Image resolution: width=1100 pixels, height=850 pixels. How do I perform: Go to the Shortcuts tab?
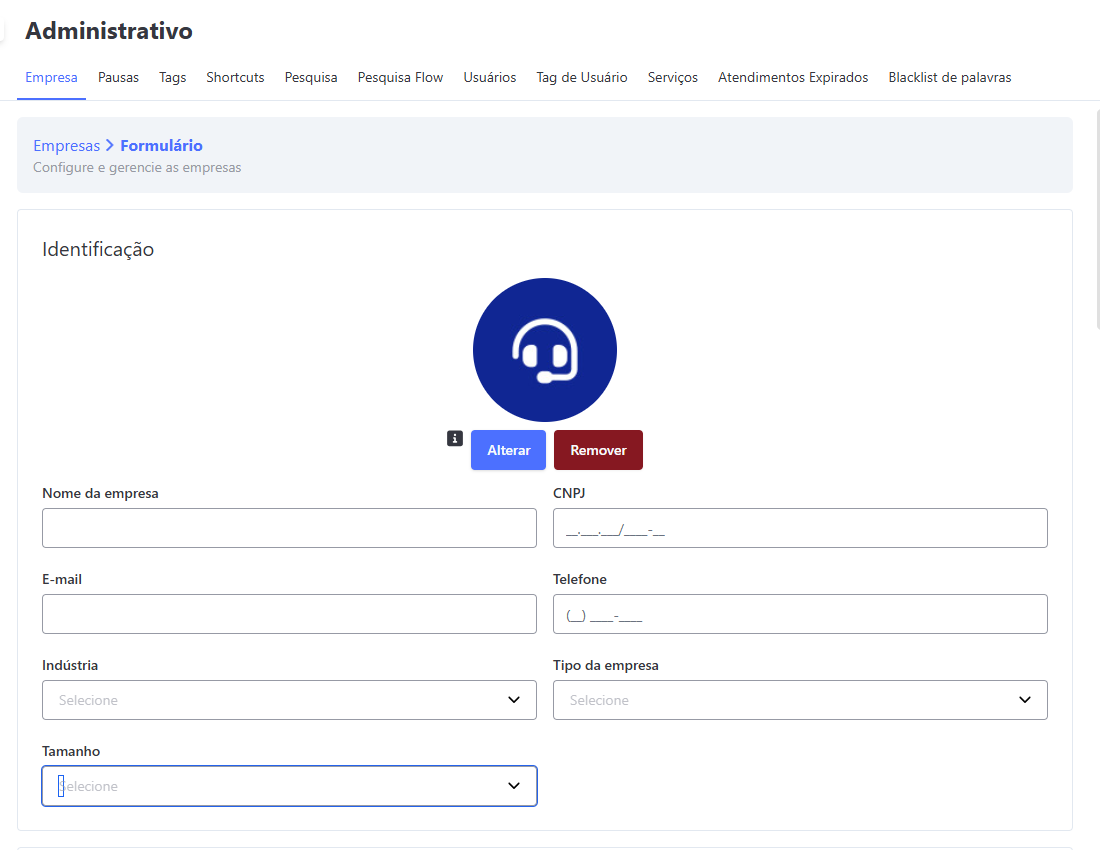coord(235,77)
